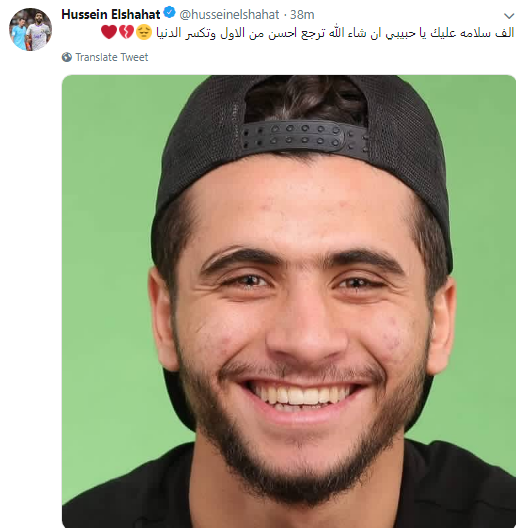
Task: Open the attached tweet photo
Action: (289, 301)
